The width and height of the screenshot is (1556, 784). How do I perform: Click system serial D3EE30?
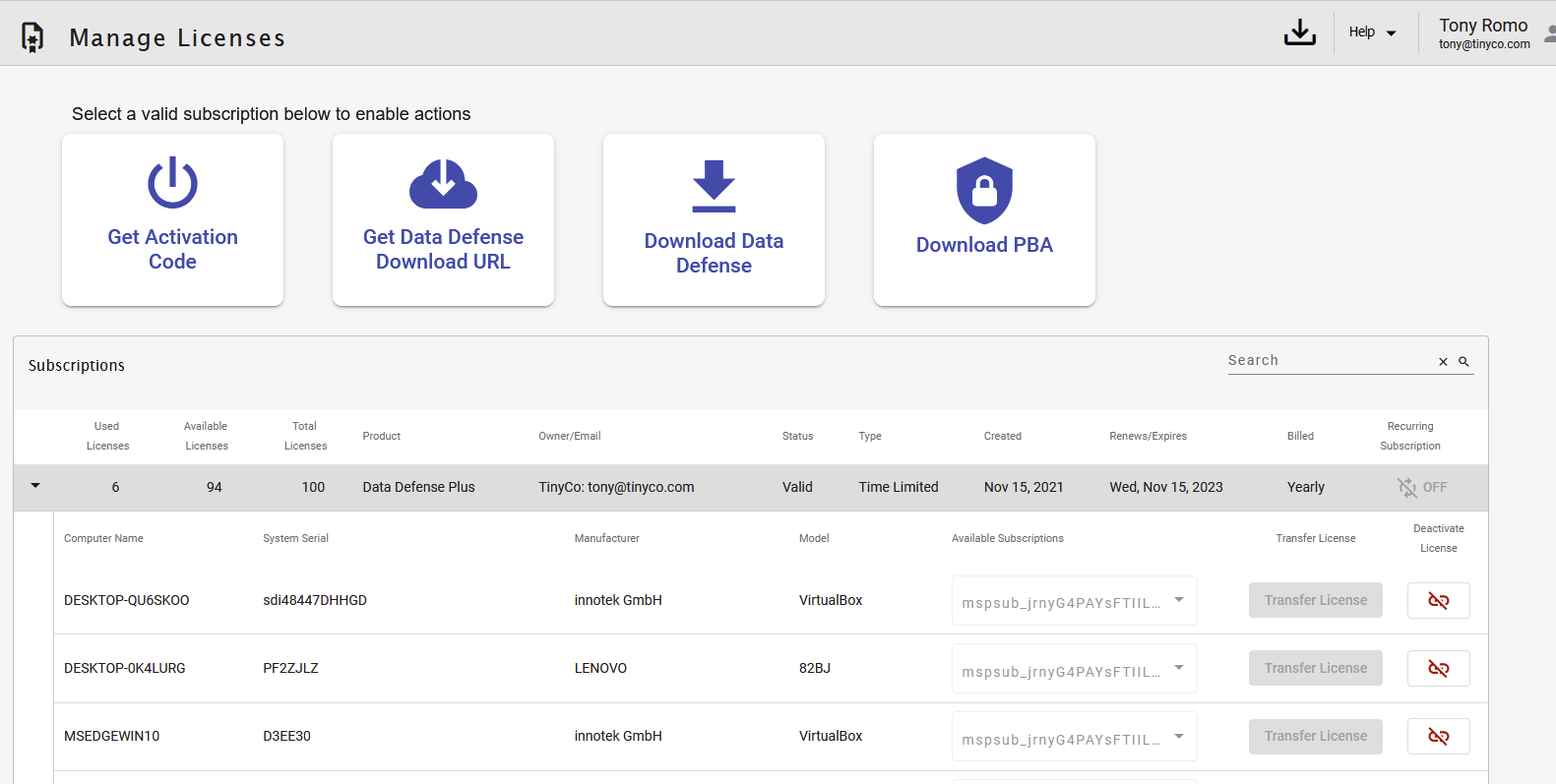(286, 736)
